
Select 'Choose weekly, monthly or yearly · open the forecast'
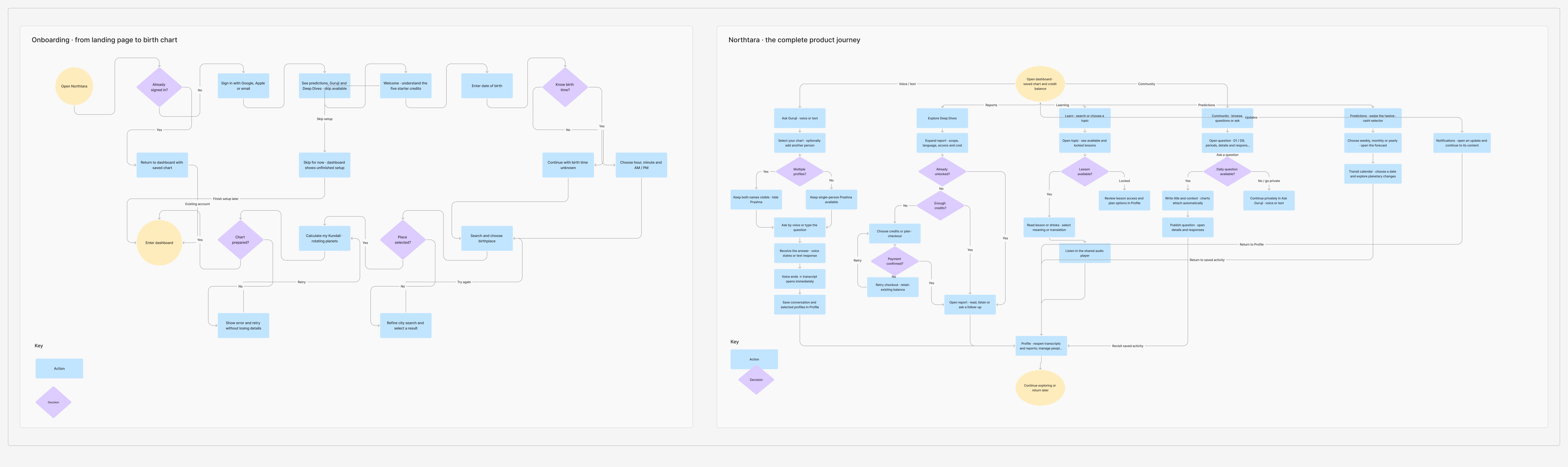(x=1373, y=143)
